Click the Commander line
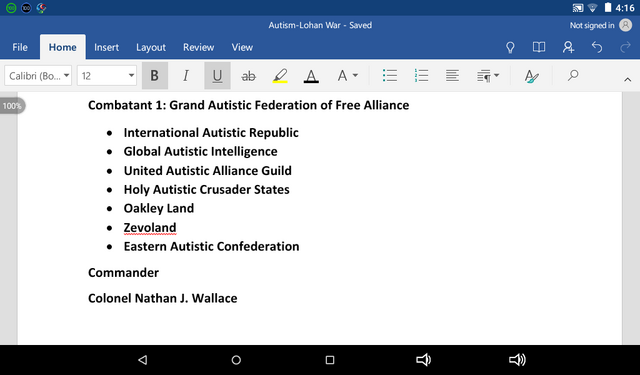This screenshot has width=640, height=375. click(x=123, y=273)
